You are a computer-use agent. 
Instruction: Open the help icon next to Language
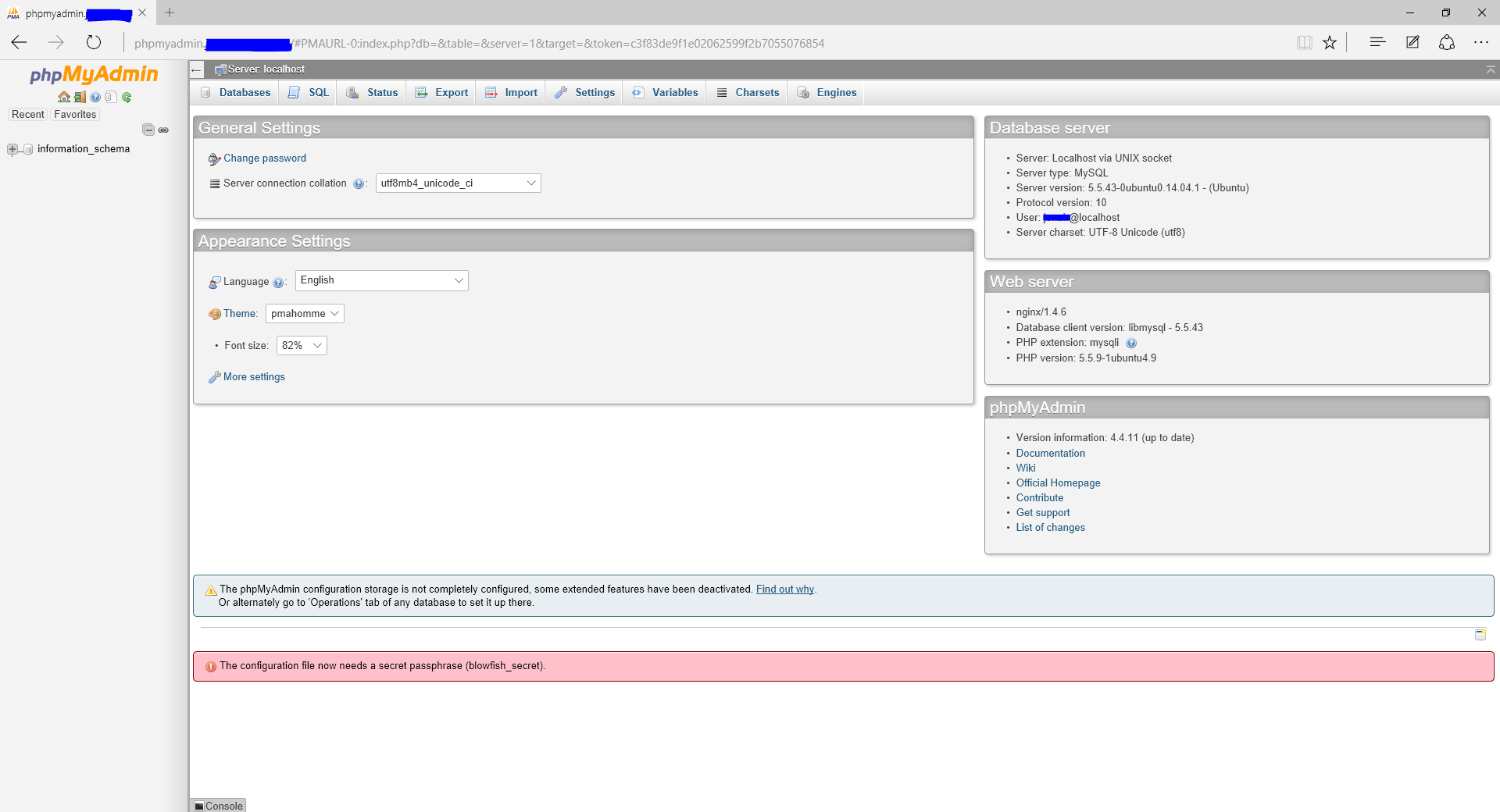point(278,283)
